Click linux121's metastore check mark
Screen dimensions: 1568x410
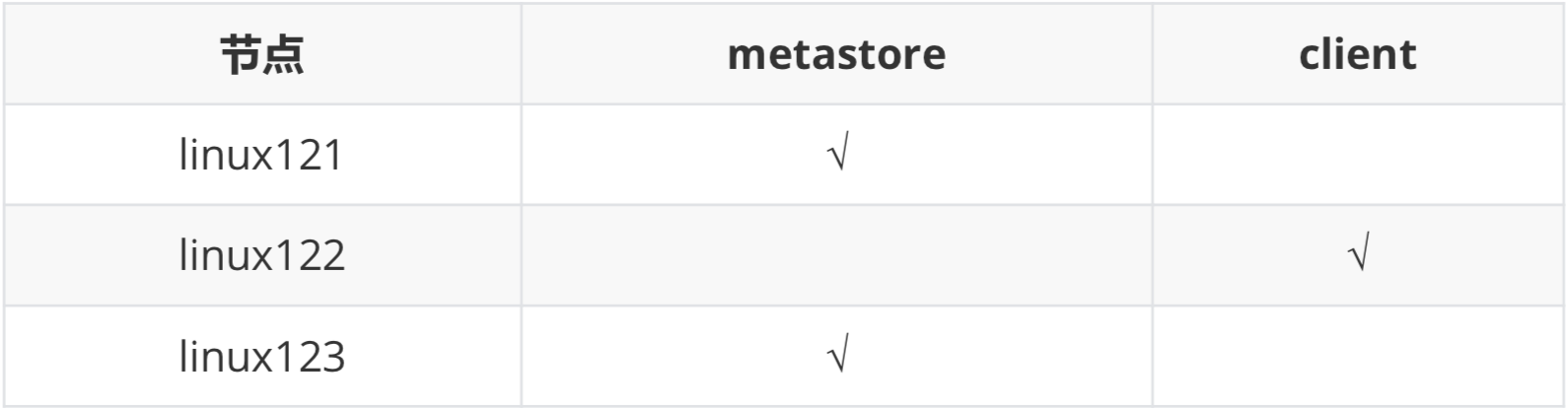pyautogui.click(x=838, y=156)
